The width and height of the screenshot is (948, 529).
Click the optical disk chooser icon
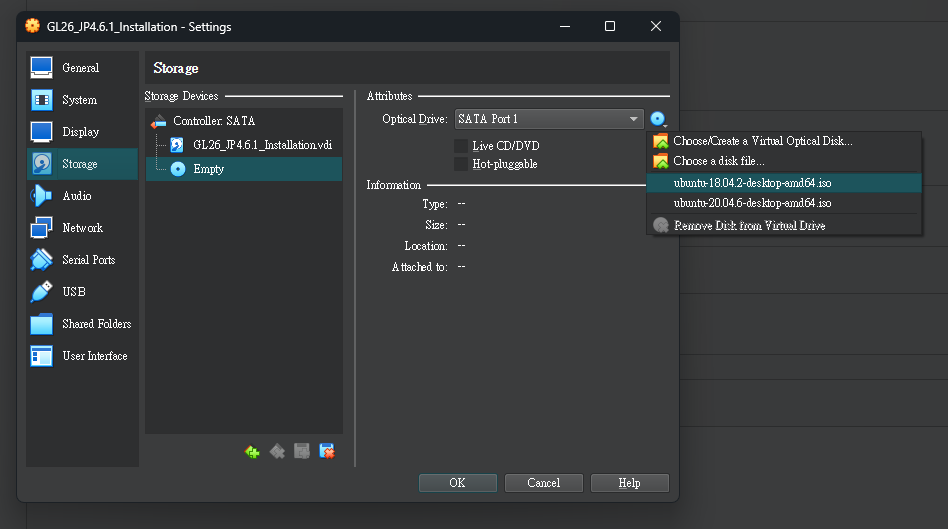tap(657, 119)
